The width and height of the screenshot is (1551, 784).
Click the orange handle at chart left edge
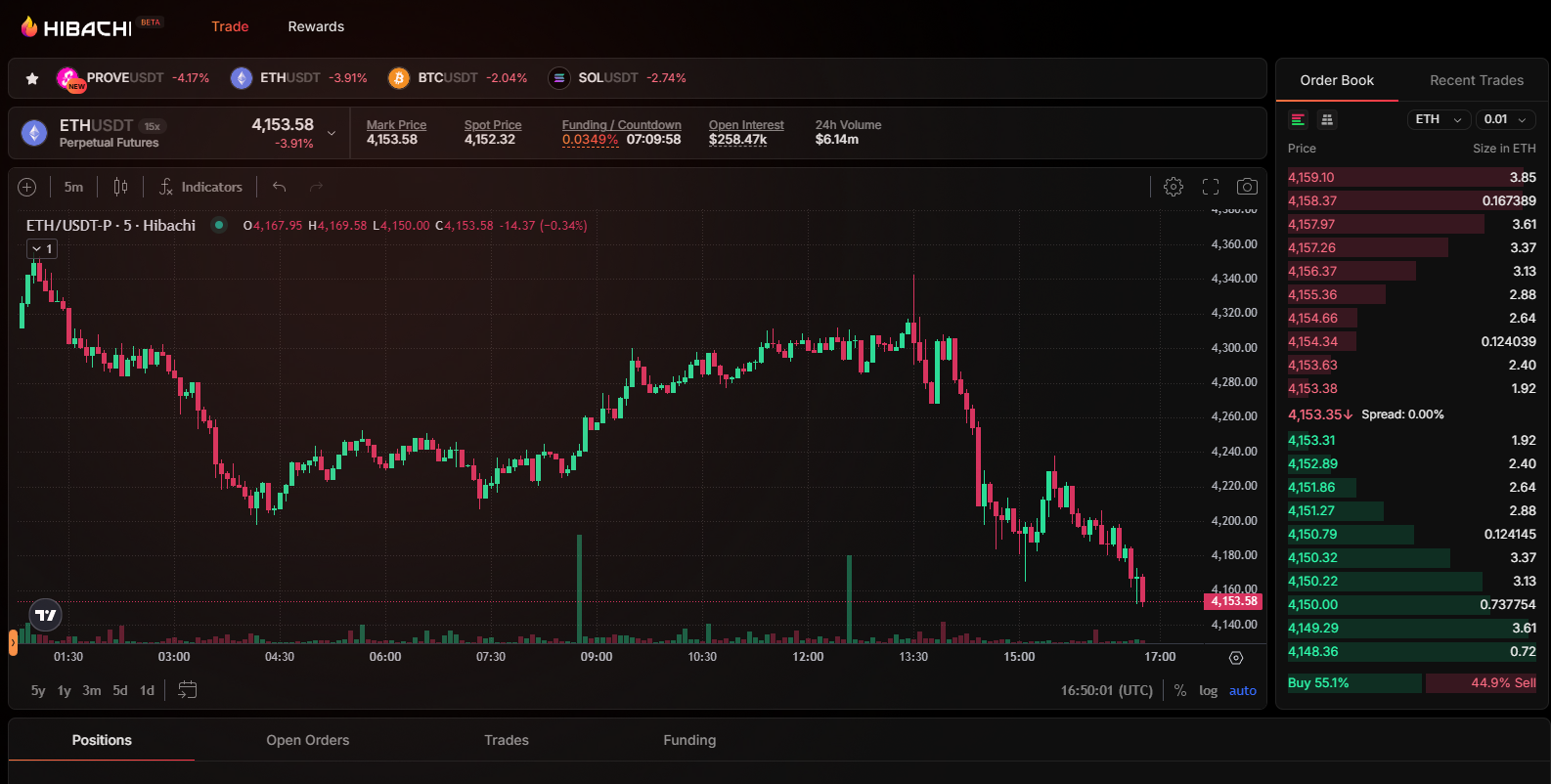pyautogui.click(x=13, y=642)
